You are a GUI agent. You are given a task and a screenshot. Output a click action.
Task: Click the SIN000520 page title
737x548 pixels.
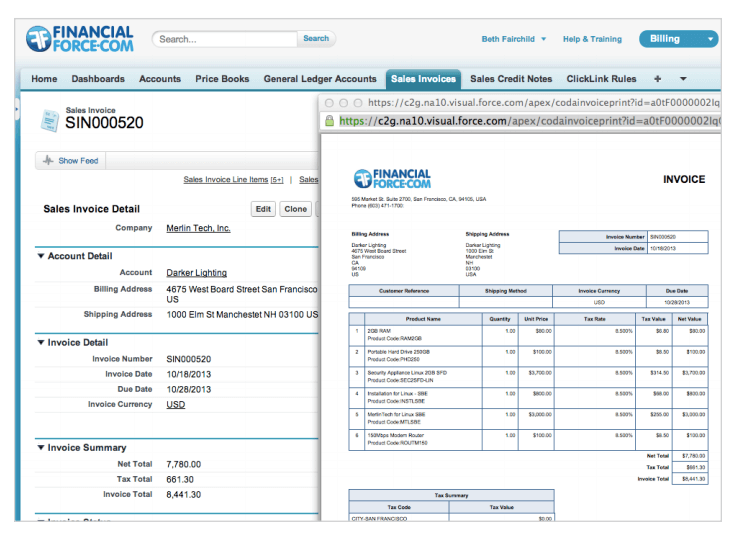[x=104, y=123]
